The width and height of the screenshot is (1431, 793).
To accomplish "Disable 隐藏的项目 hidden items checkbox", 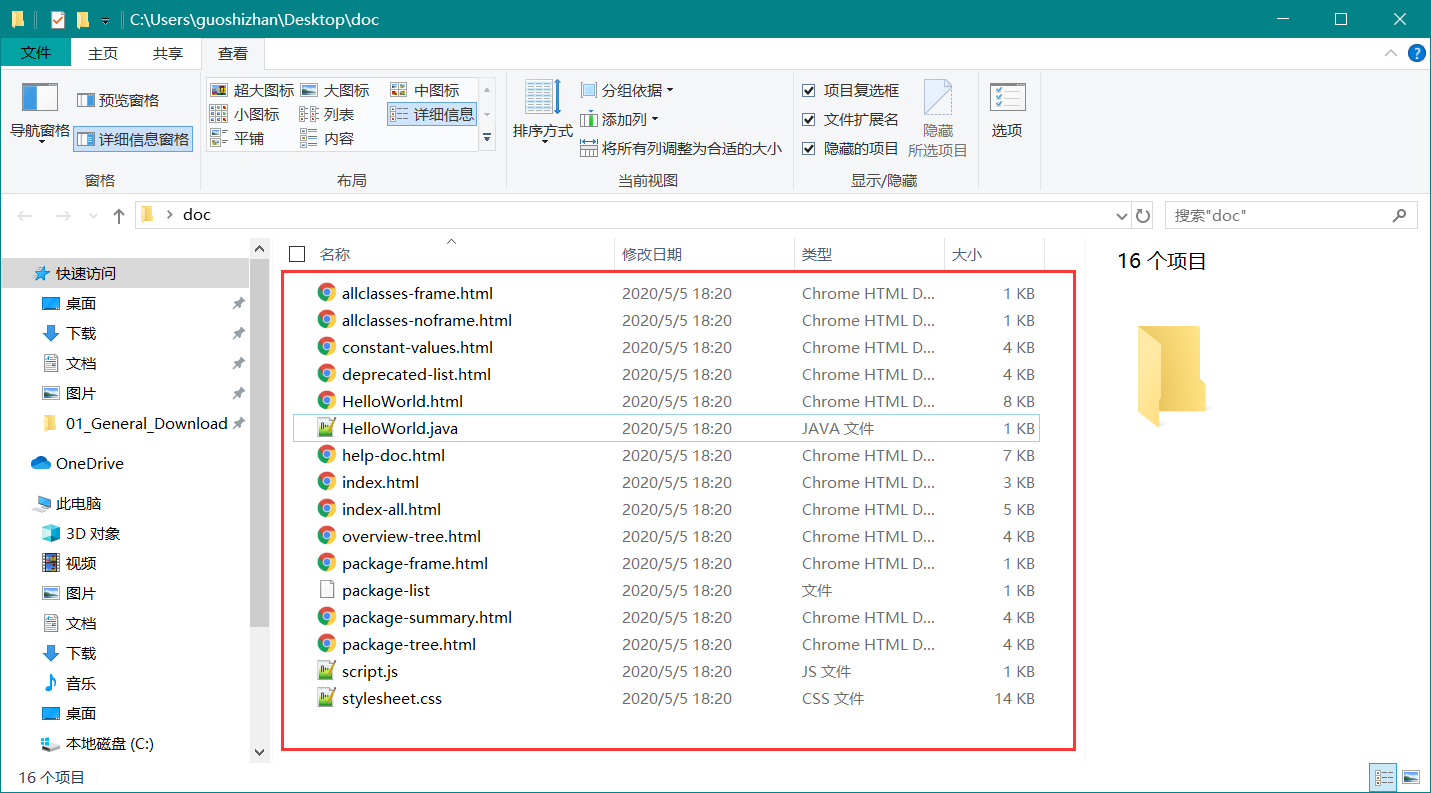I will click(x=809, y=149).
